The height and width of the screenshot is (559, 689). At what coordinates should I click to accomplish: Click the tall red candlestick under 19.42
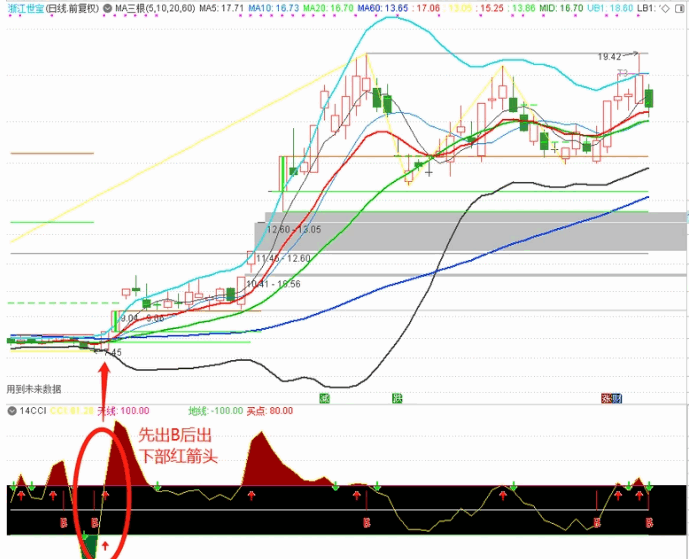pos(639,79)
